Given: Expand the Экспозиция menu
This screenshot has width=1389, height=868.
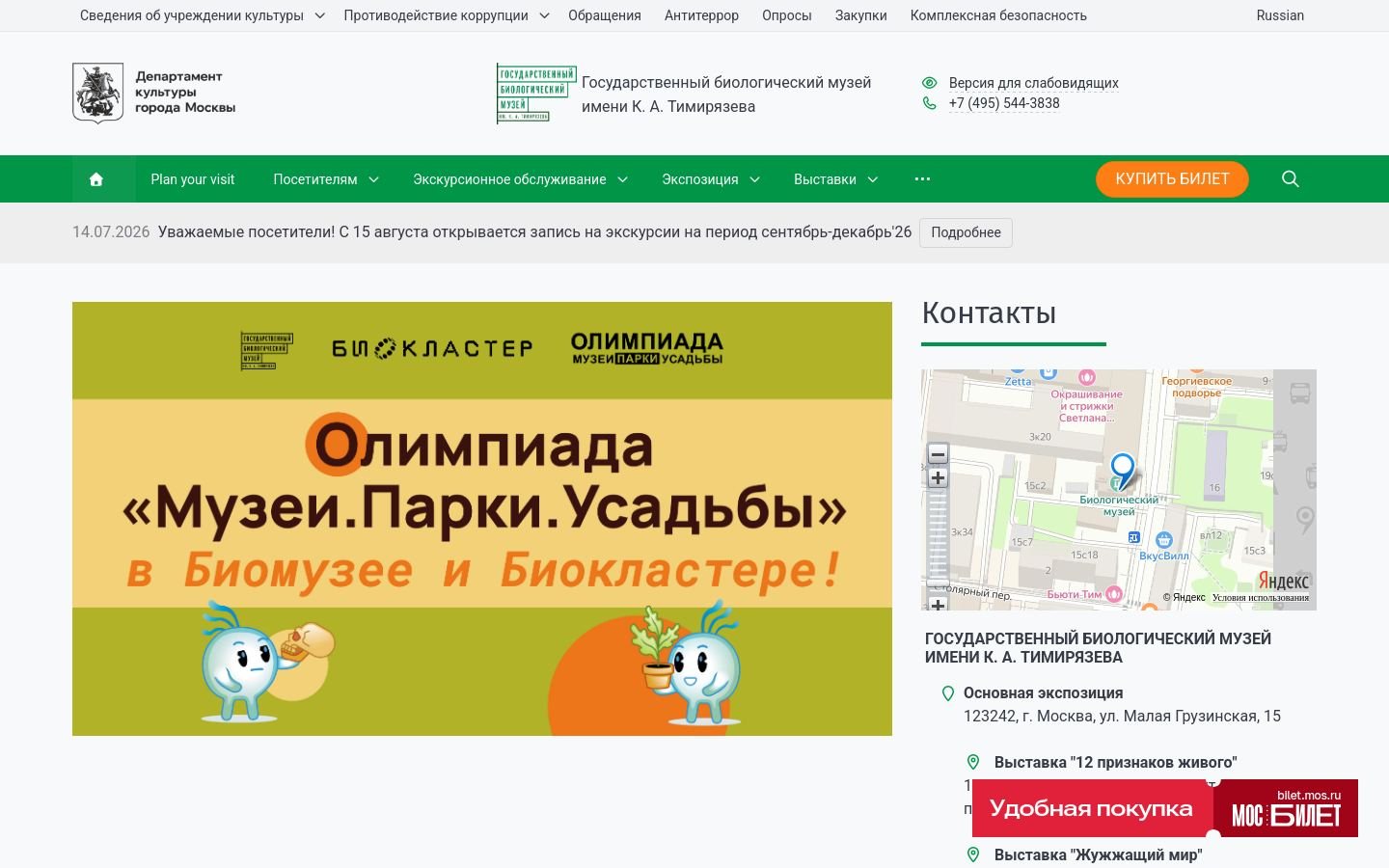Looking at the screenshot, I should [711, 179].
